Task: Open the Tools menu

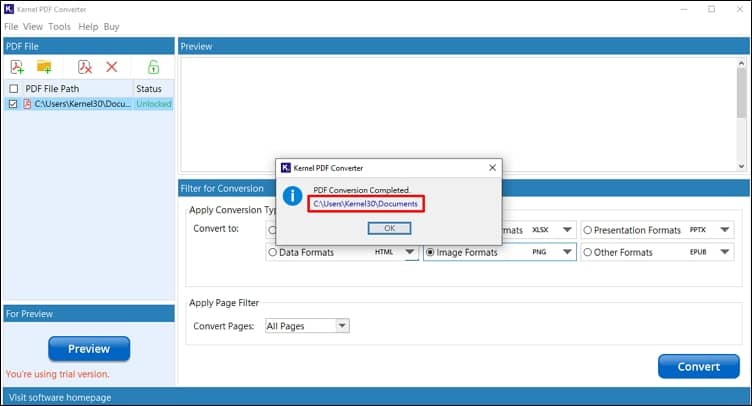Action: coord(59,27)
